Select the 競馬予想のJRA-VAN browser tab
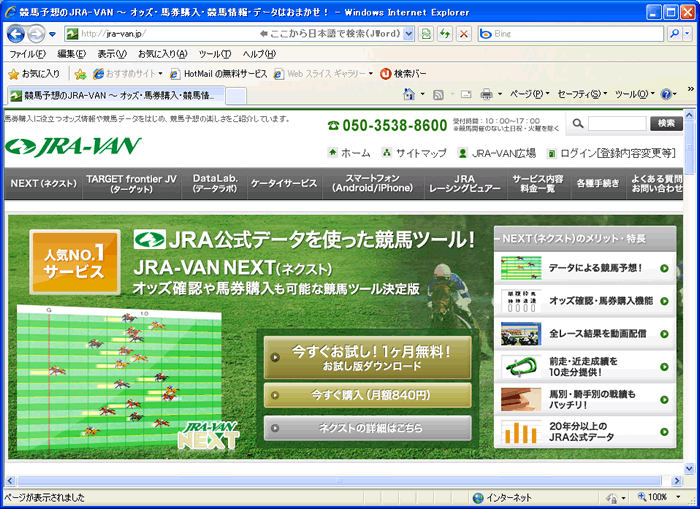 pyautogui.click(x=116, y=95)
